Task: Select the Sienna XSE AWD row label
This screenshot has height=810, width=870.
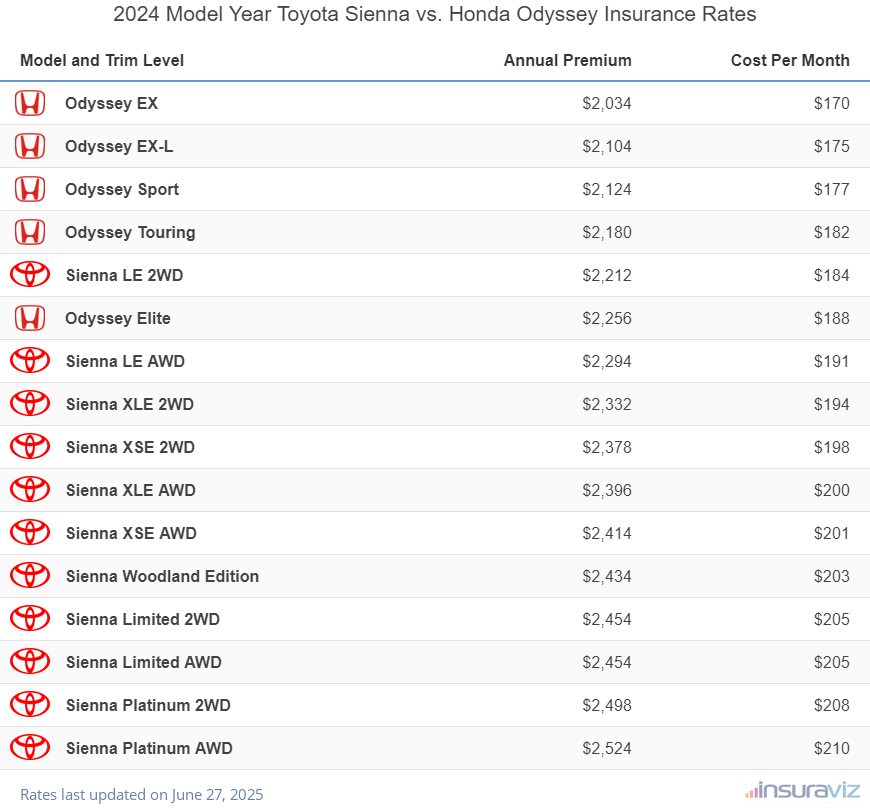Action: (131, 533)
